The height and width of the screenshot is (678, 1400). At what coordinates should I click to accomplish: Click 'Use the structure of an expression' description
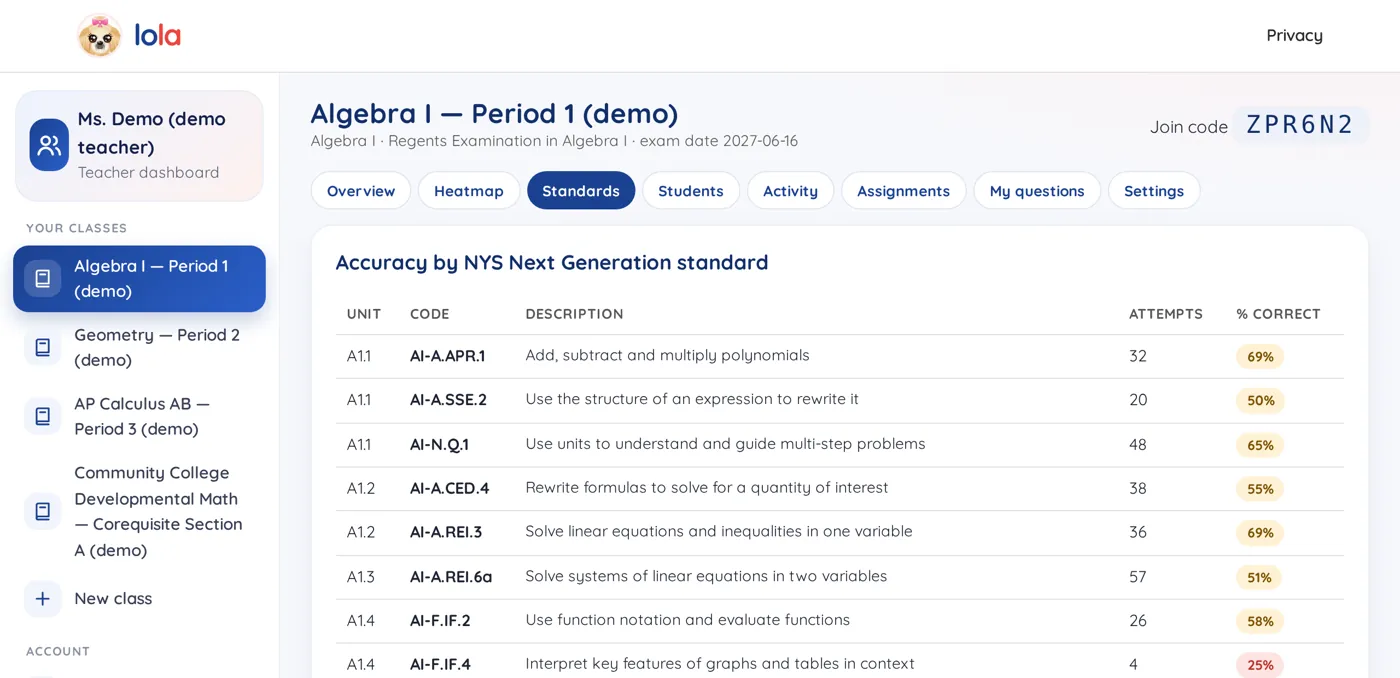(x=692, y=399)
